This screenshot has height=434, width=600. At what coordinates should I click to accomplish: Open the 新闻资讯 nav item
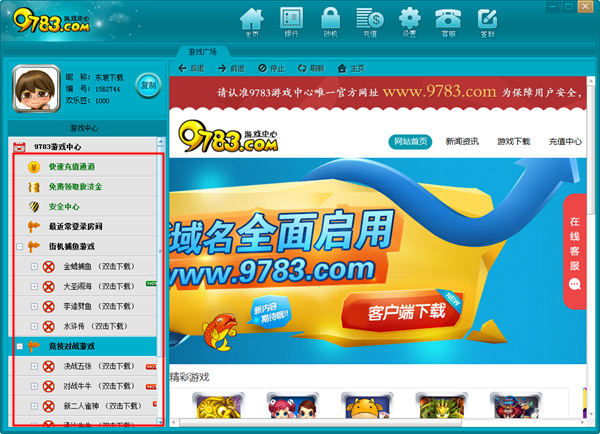tap(462, 142)
